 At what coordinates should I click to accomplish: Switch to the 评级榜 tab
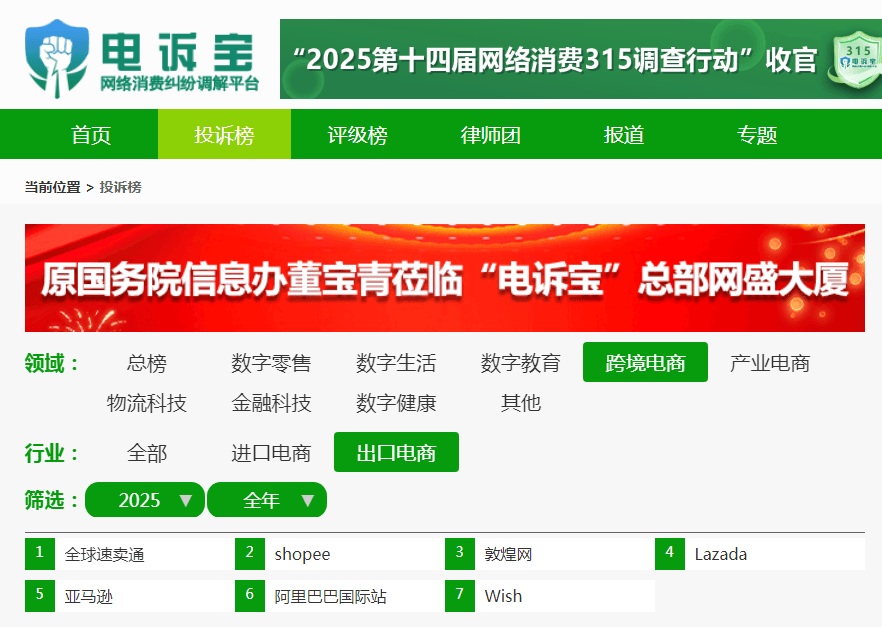point(357,135)
